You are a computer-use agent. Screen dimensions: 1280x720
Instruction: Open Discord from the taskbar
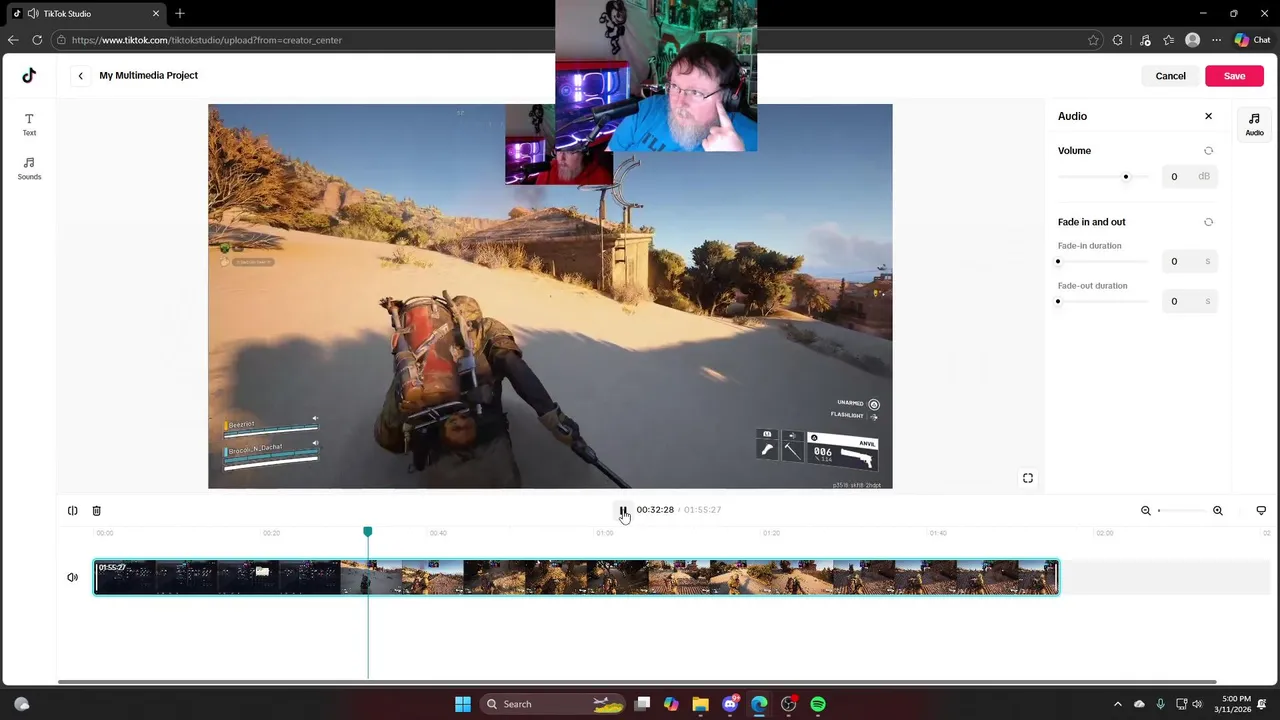[x=730, y=704]
